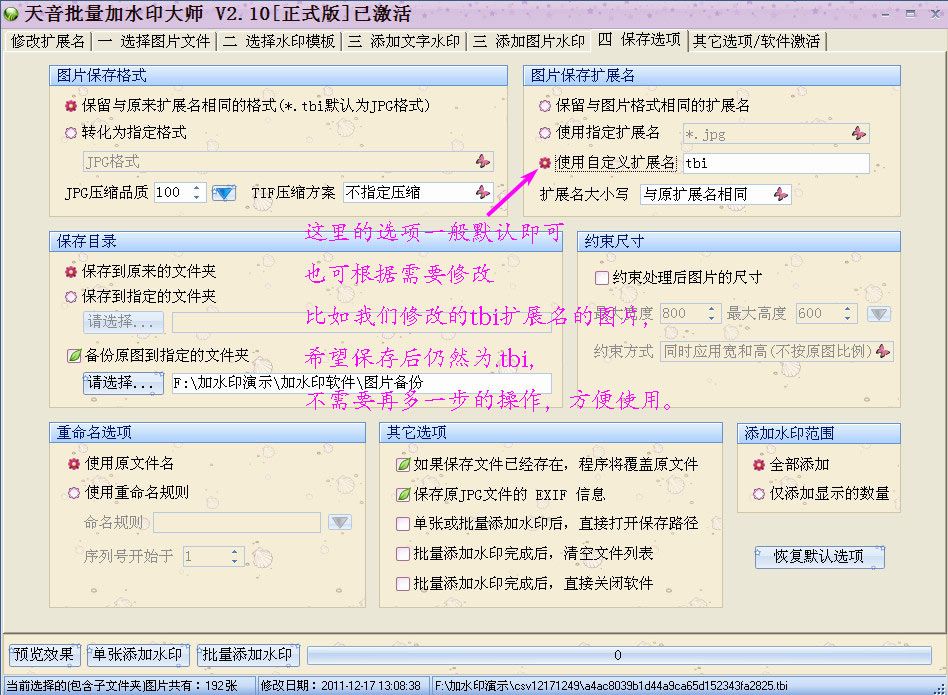Toggle 备份原图到指定的文件夹 checkbox
The image size is (948, 695).
pos(72,355)
